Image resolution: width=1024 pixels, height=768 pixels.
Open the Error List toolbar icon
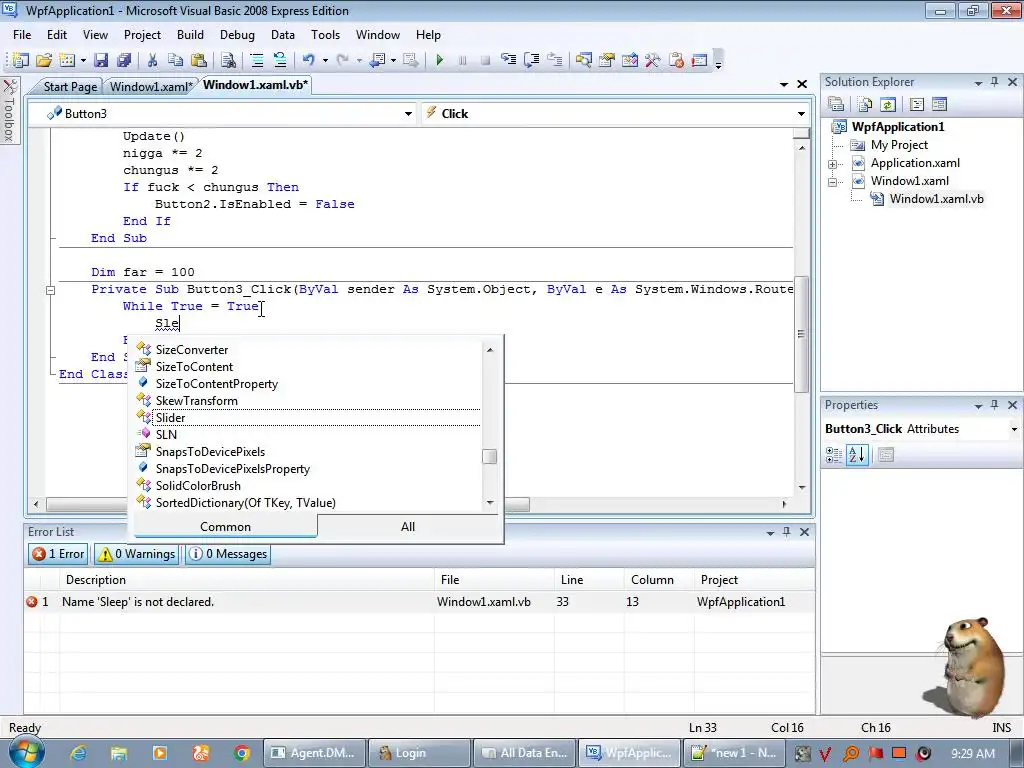(x=676, y=60)
